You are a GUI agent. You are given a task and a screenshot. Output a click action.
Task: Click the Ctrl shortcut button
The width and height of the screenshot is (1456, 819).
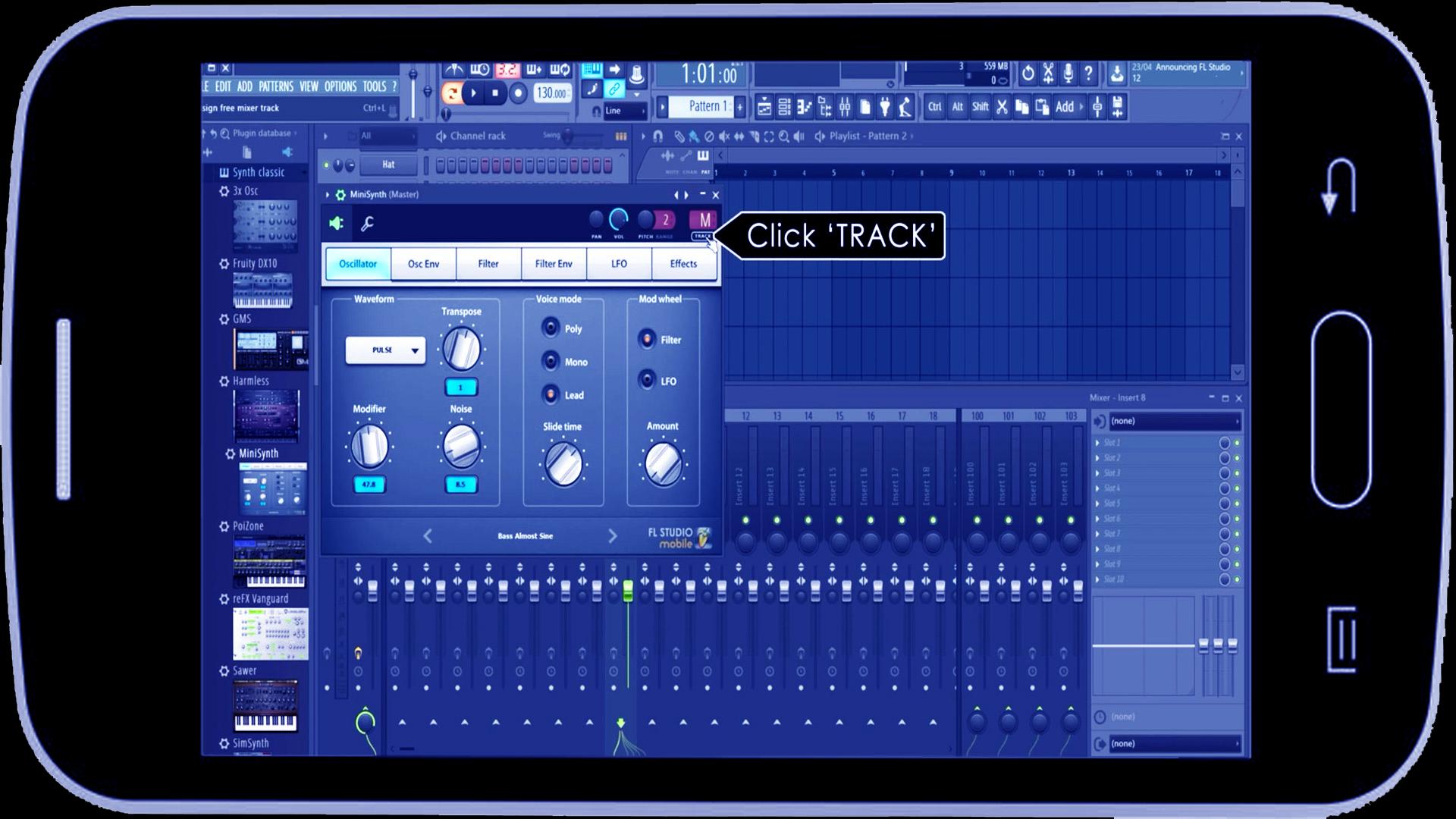pyautogui.click(x=935, y=107)
